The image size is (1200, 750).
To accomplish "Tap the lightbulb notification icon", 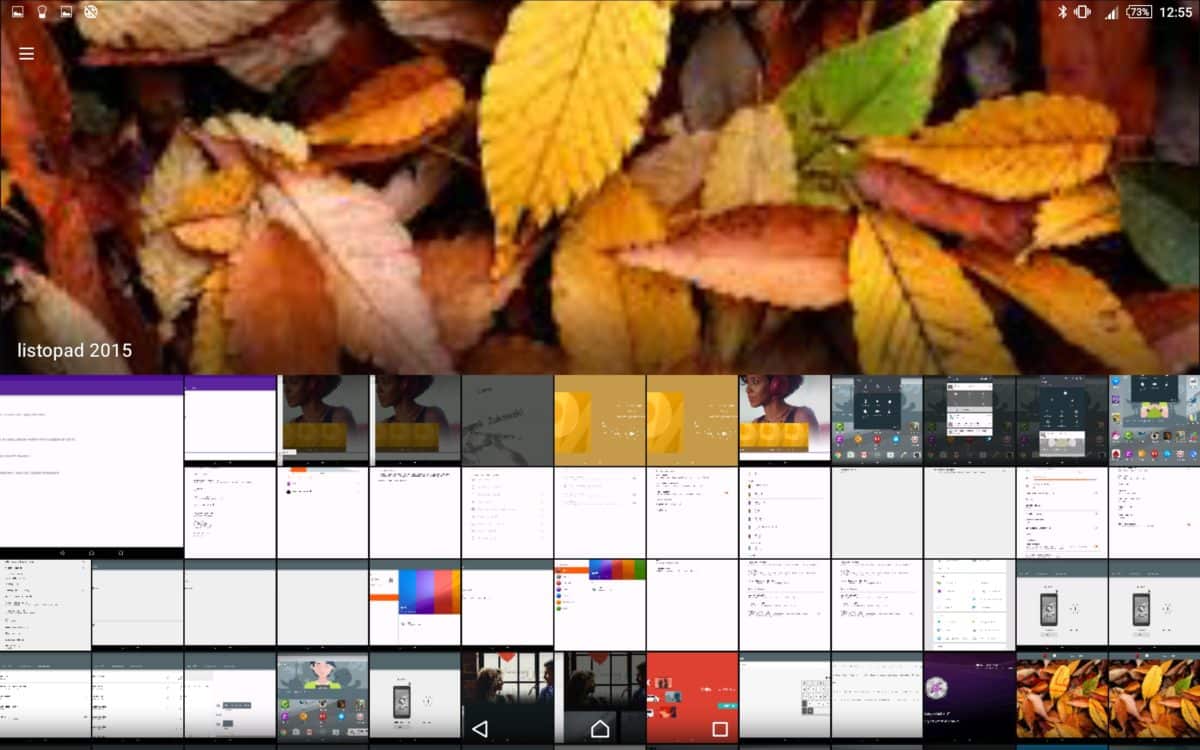I will [x=42, y=12].
